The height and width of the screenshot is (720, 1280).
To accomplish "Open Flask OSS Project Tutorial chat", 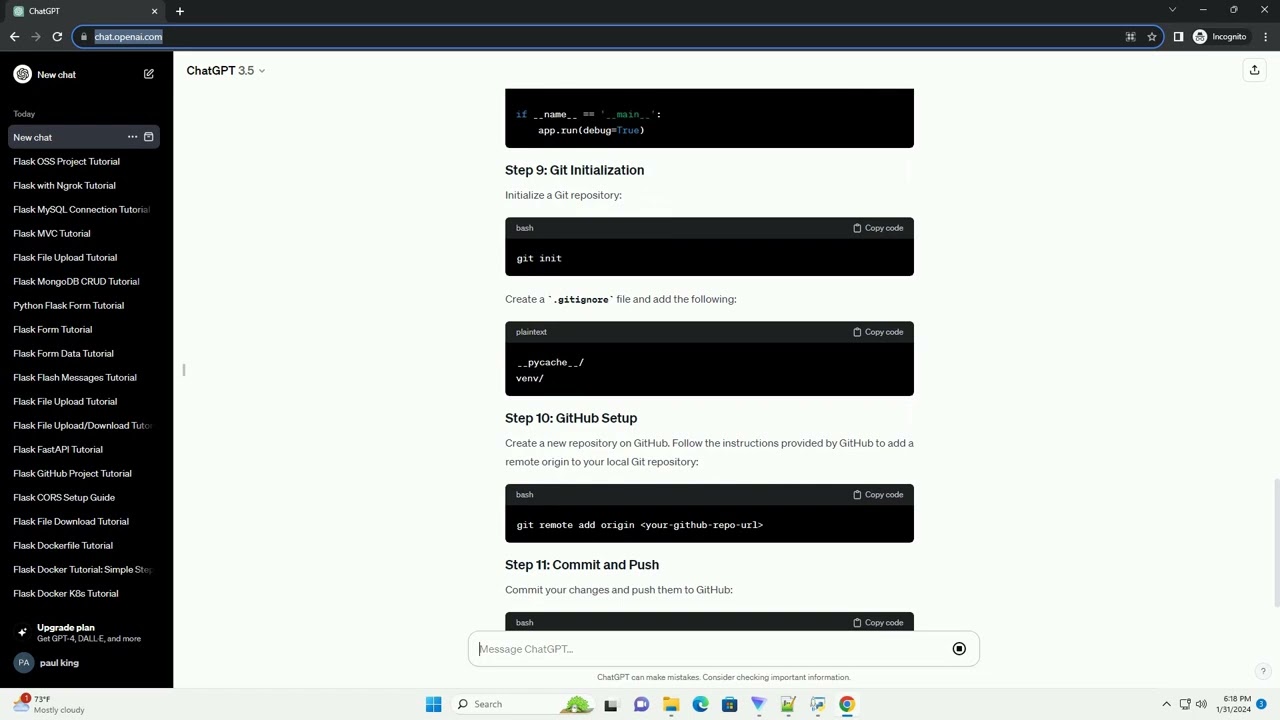I will [x=66, y=161].
